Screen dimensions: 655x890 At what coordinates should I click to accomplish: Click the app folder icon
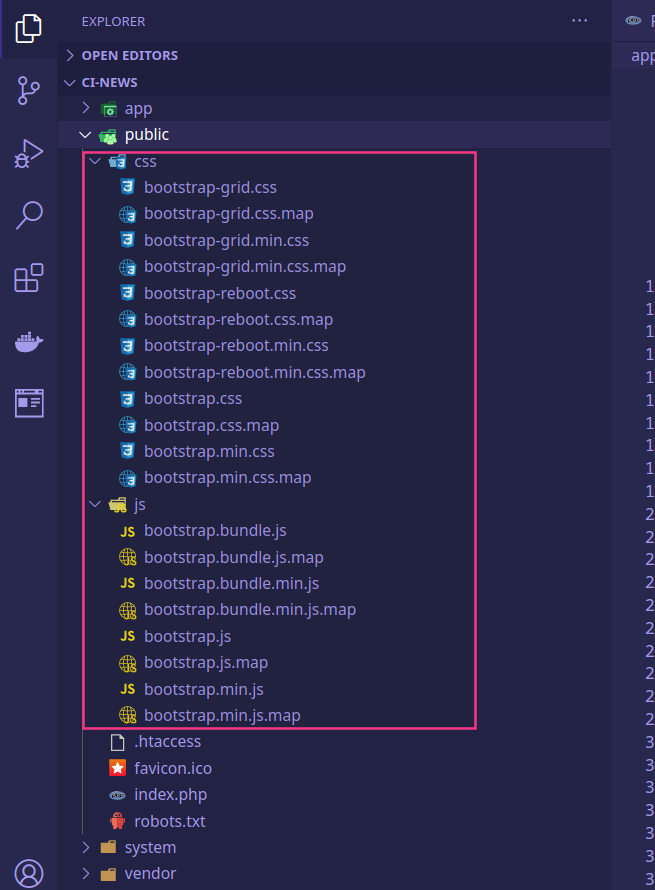[108, 108]
